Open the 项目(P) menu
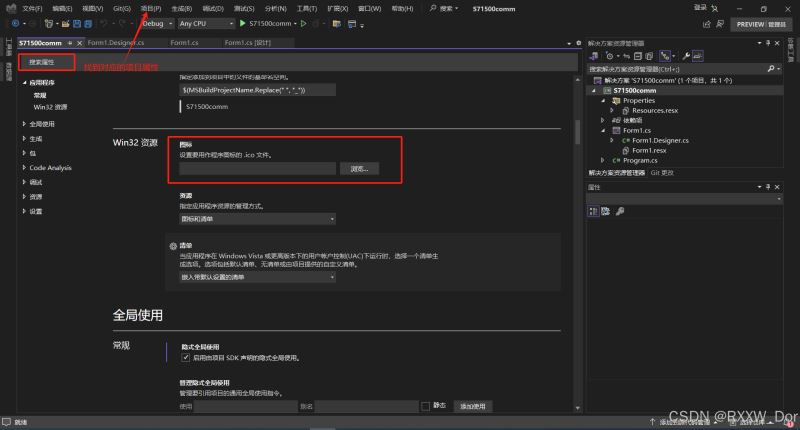 click(151, 8)
